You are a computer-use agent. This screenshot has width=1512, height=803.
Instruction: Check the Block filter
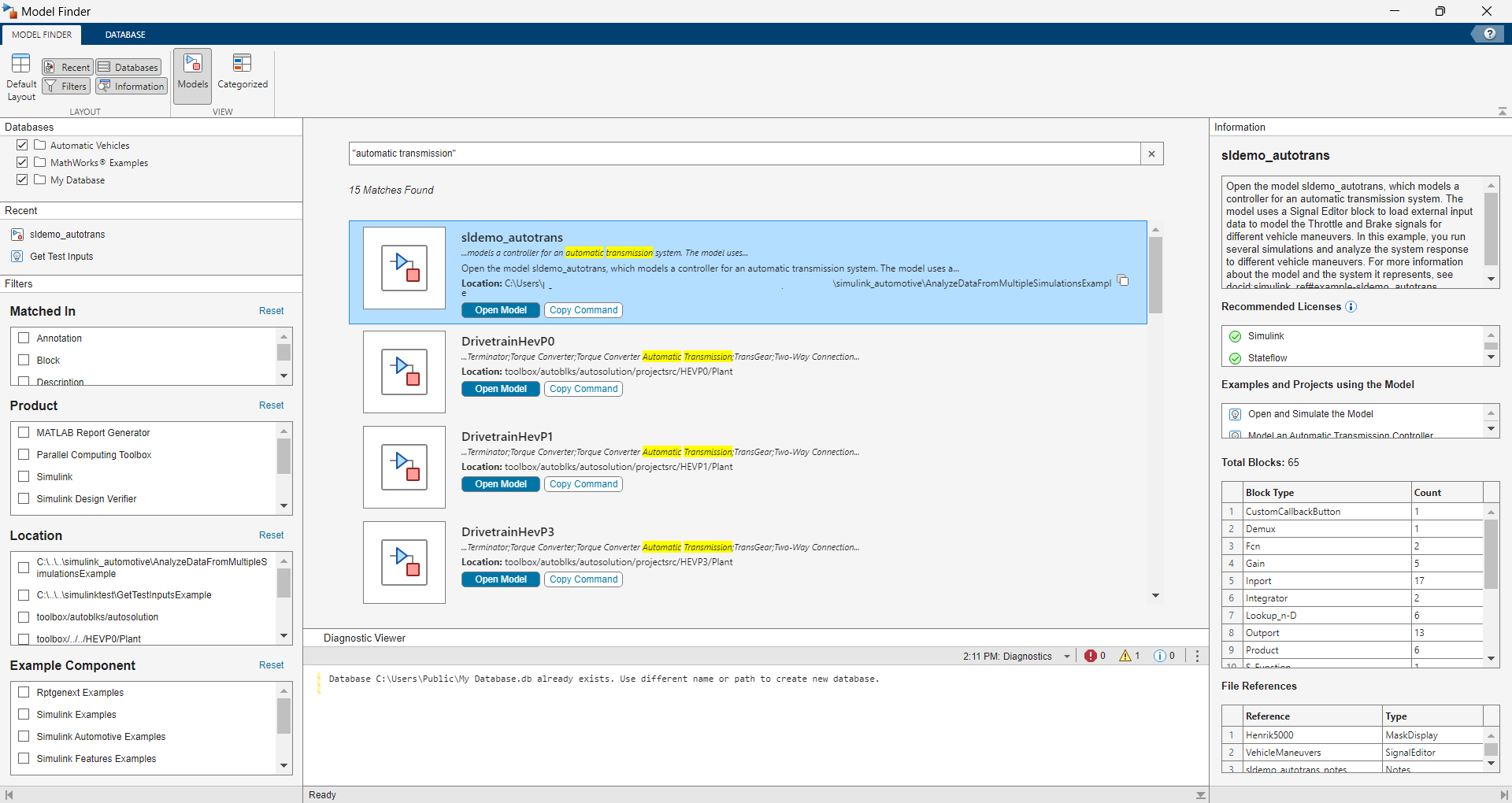[x=24, y=360]
